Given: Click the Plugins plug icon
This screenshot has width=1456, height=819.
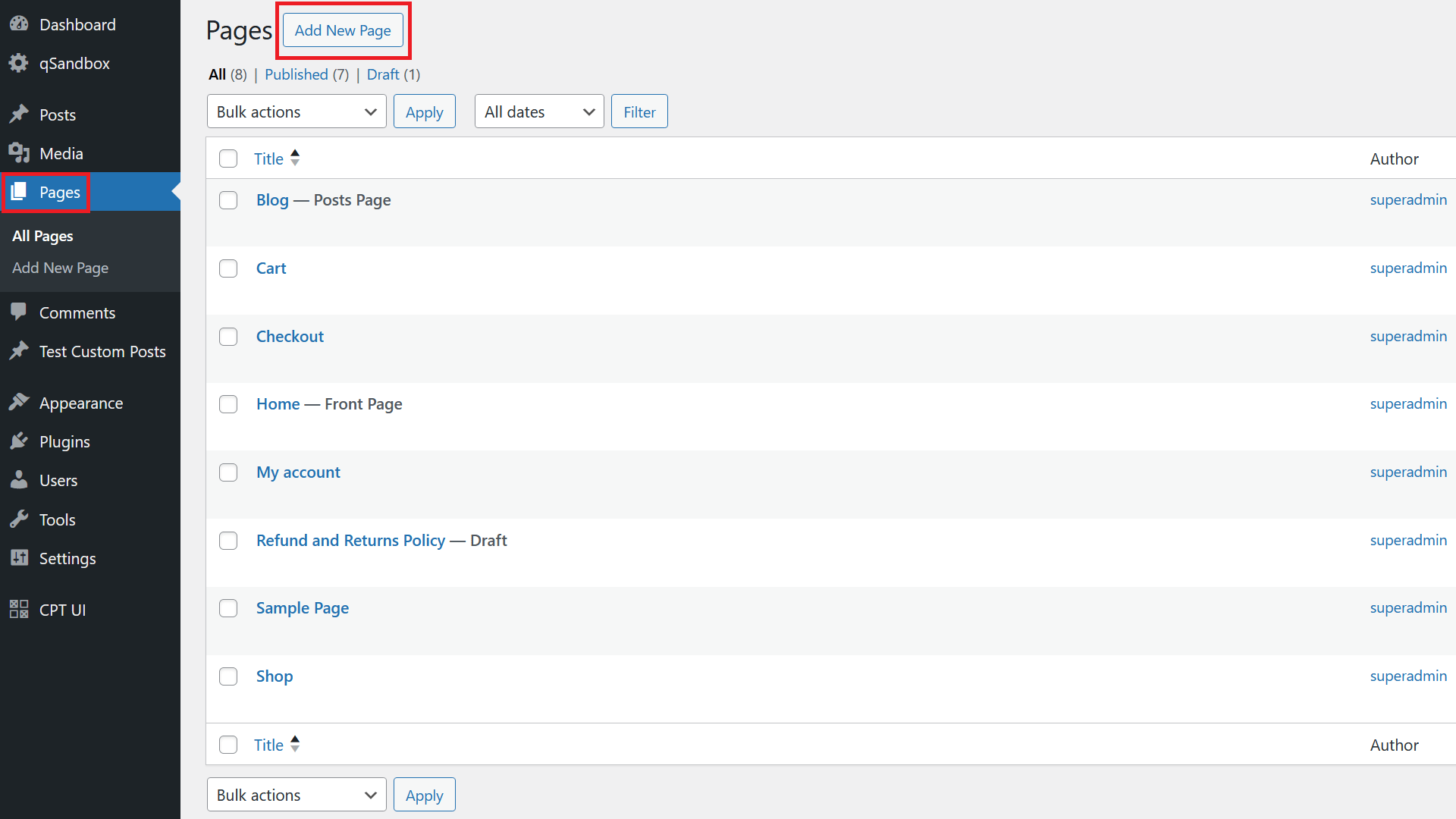Looking at the screenshot, I should click(x=19, y=441).
